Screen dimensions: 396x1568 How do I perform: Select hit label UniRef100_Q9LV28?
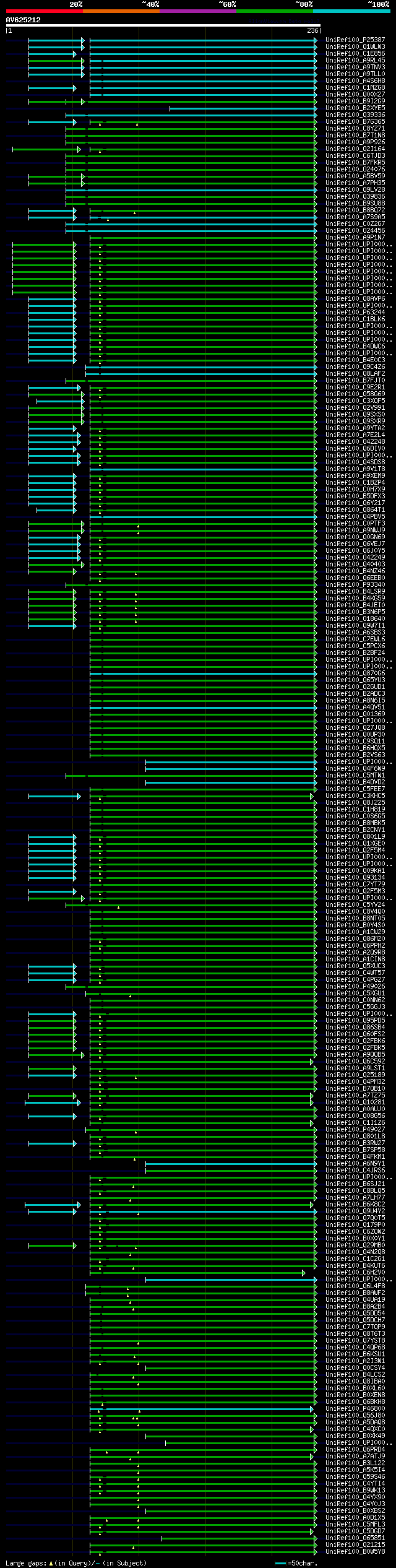point(355,190)
